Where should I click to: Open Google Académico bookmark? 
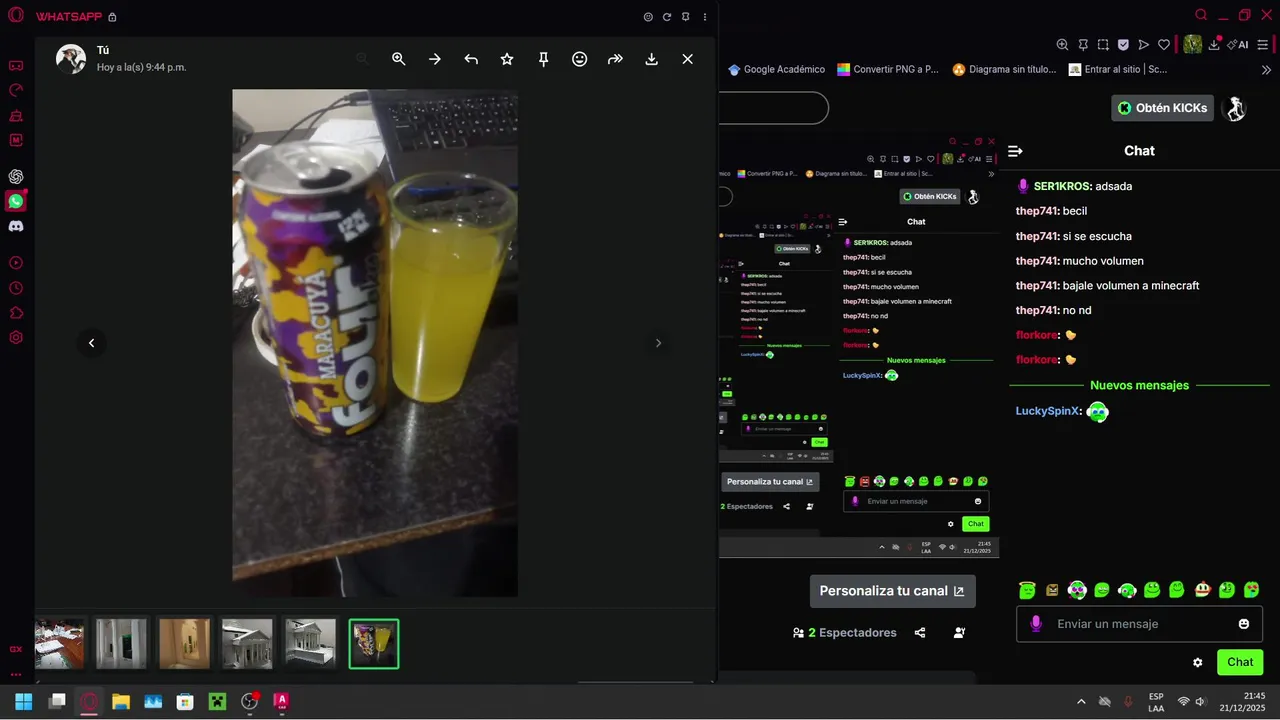tap(777, 70)
